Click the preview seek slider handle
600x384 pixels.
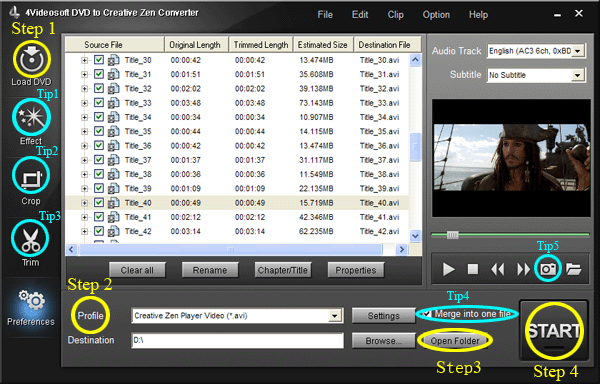coord(453,235)
